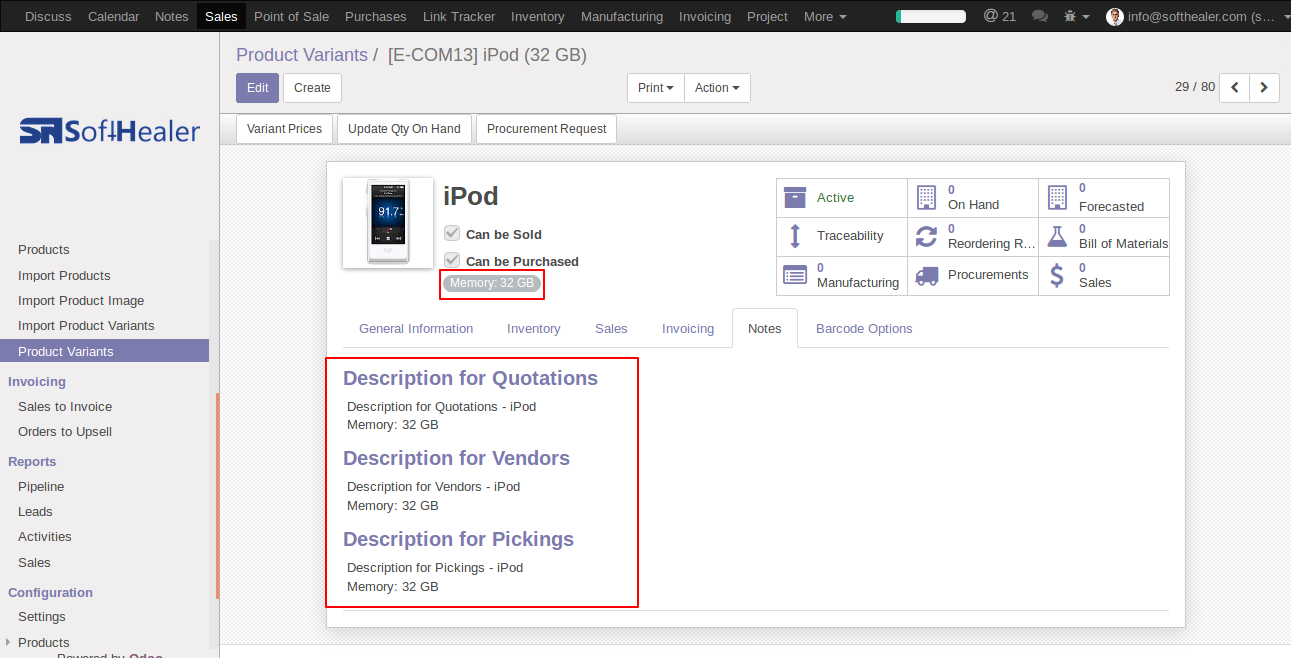Open Leads report in sidebar

[35, 511]
